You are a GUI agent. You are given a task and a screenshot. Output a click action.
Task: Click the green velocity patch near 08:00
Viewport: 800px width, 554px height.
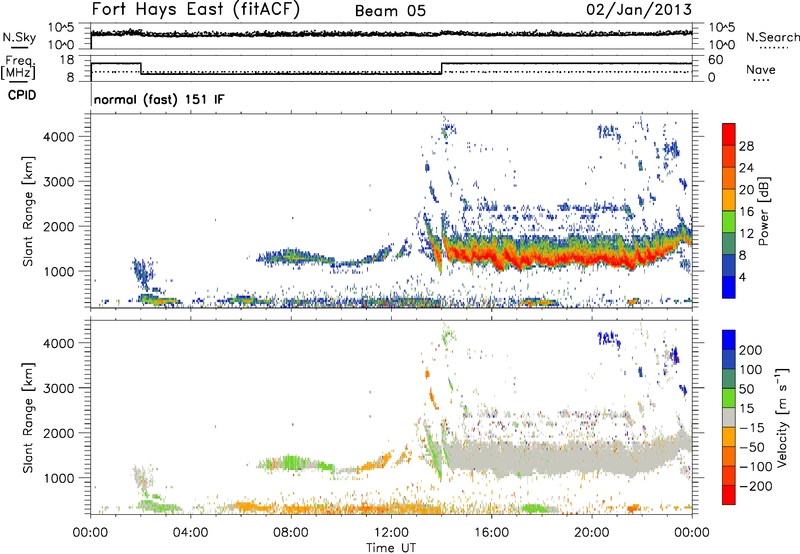point(292,462)
